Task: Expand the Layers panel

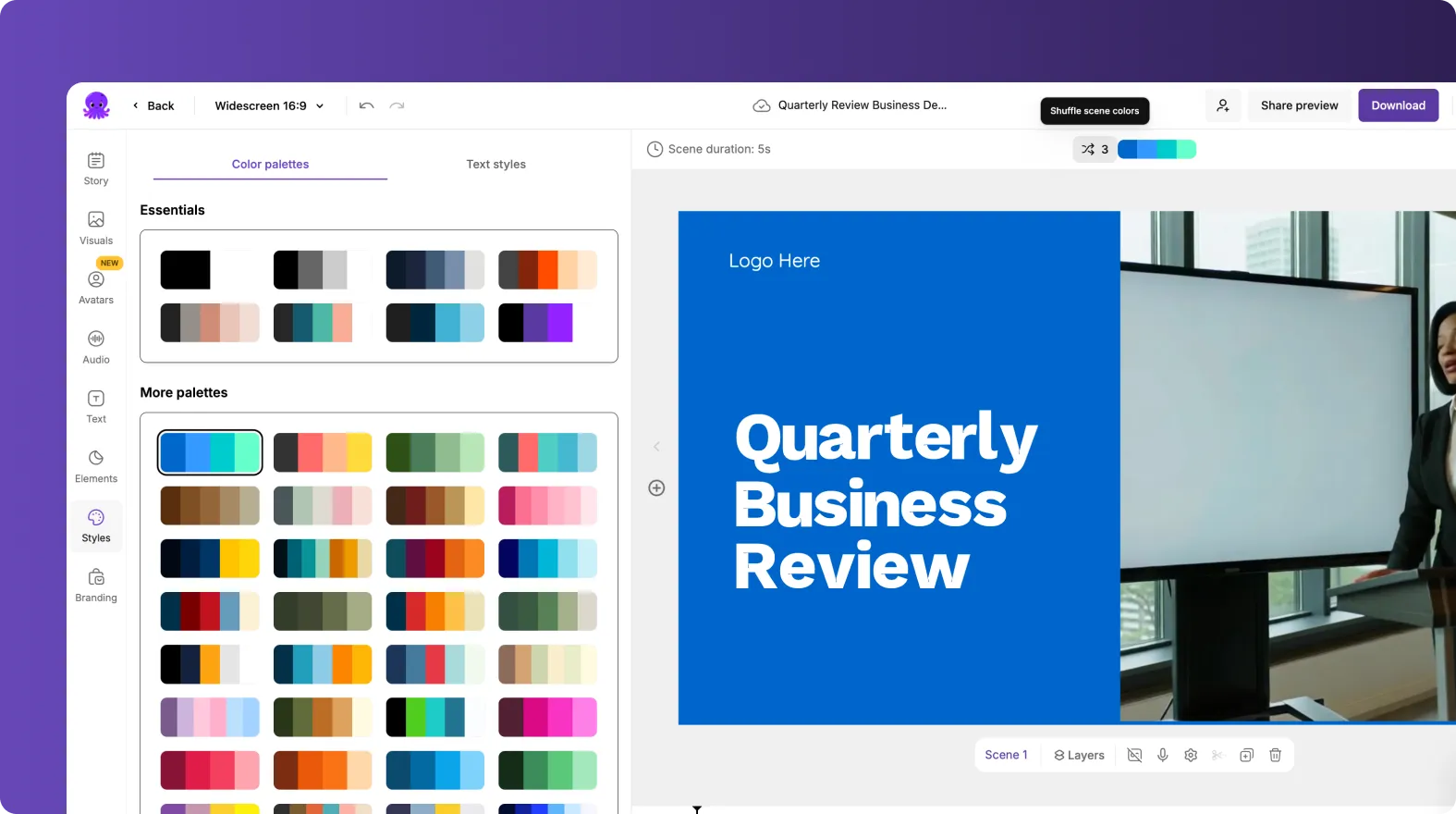Action: [x=1079, y=755]
